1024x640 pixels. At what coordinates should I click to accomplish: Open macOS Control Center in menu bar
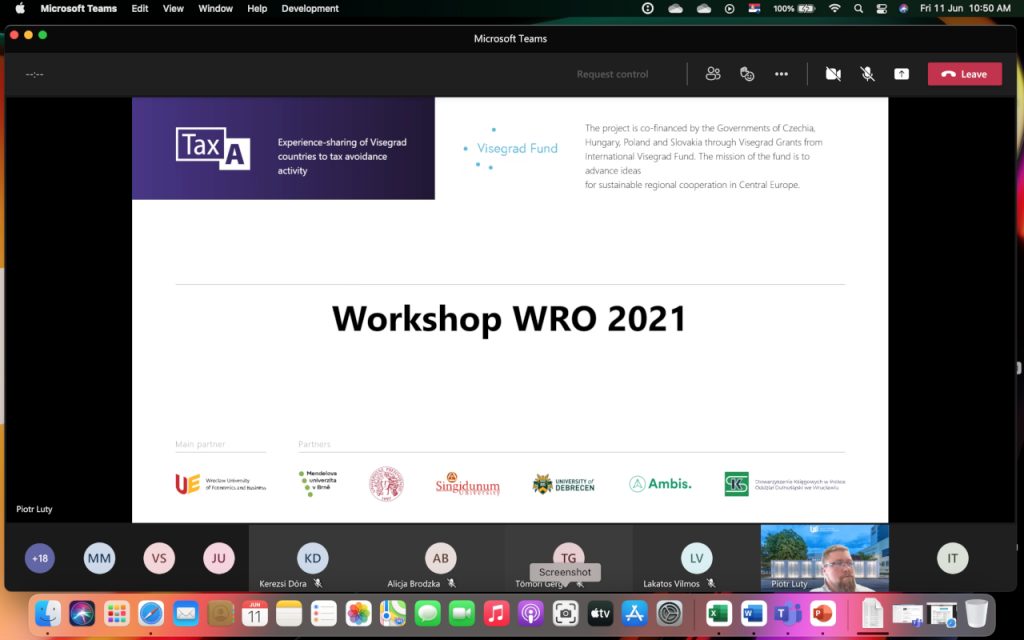[881, 8]
